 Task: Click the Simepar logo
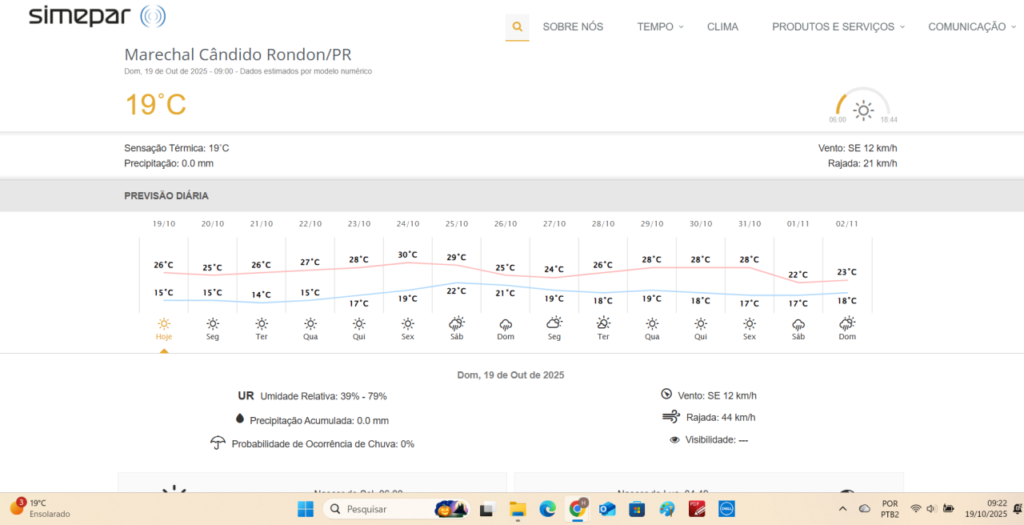pyautogui.click(x=97, y=16)
